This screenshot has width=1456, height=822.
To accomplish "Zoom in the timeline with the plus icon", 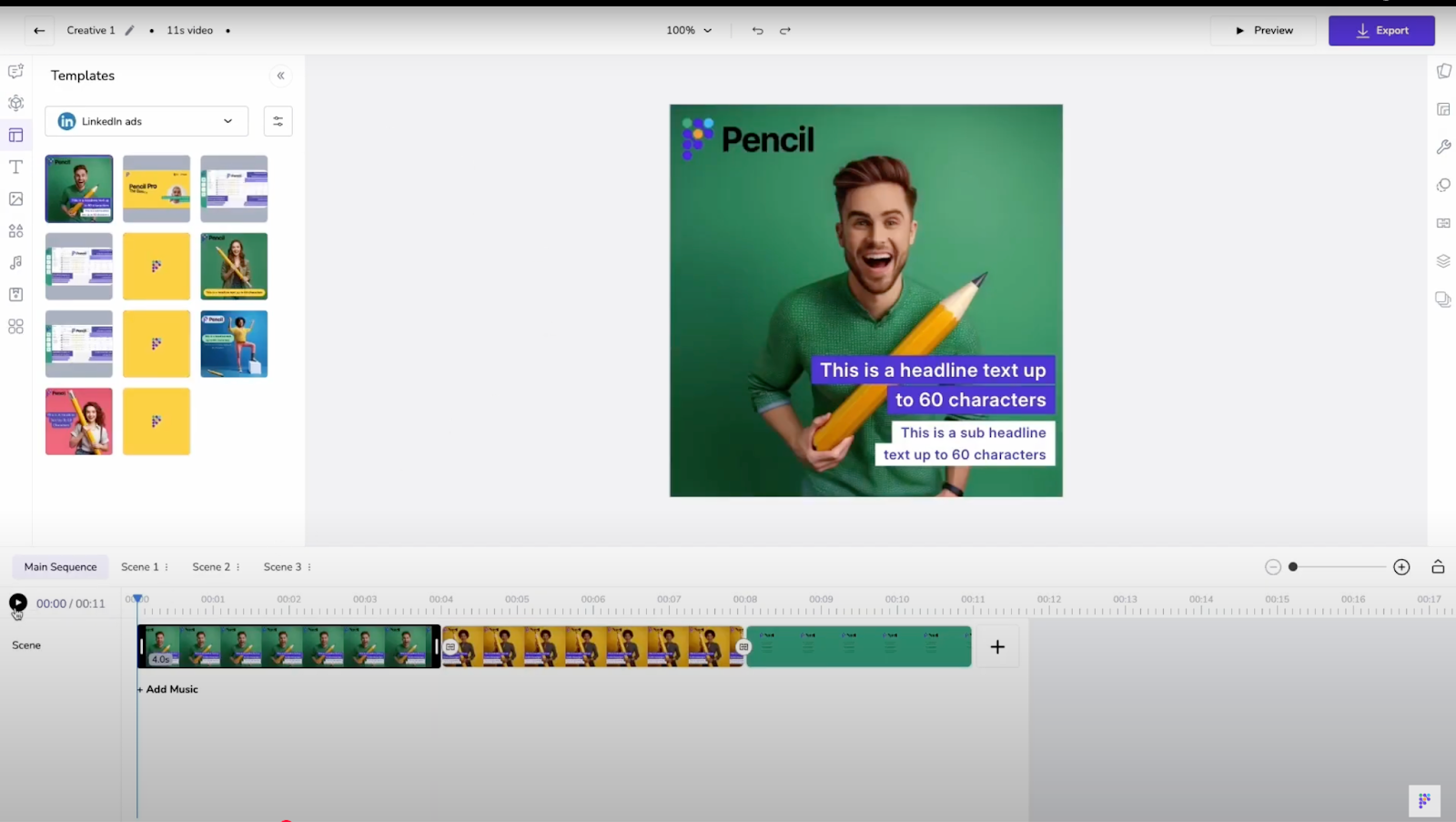I will (1401, 567).
